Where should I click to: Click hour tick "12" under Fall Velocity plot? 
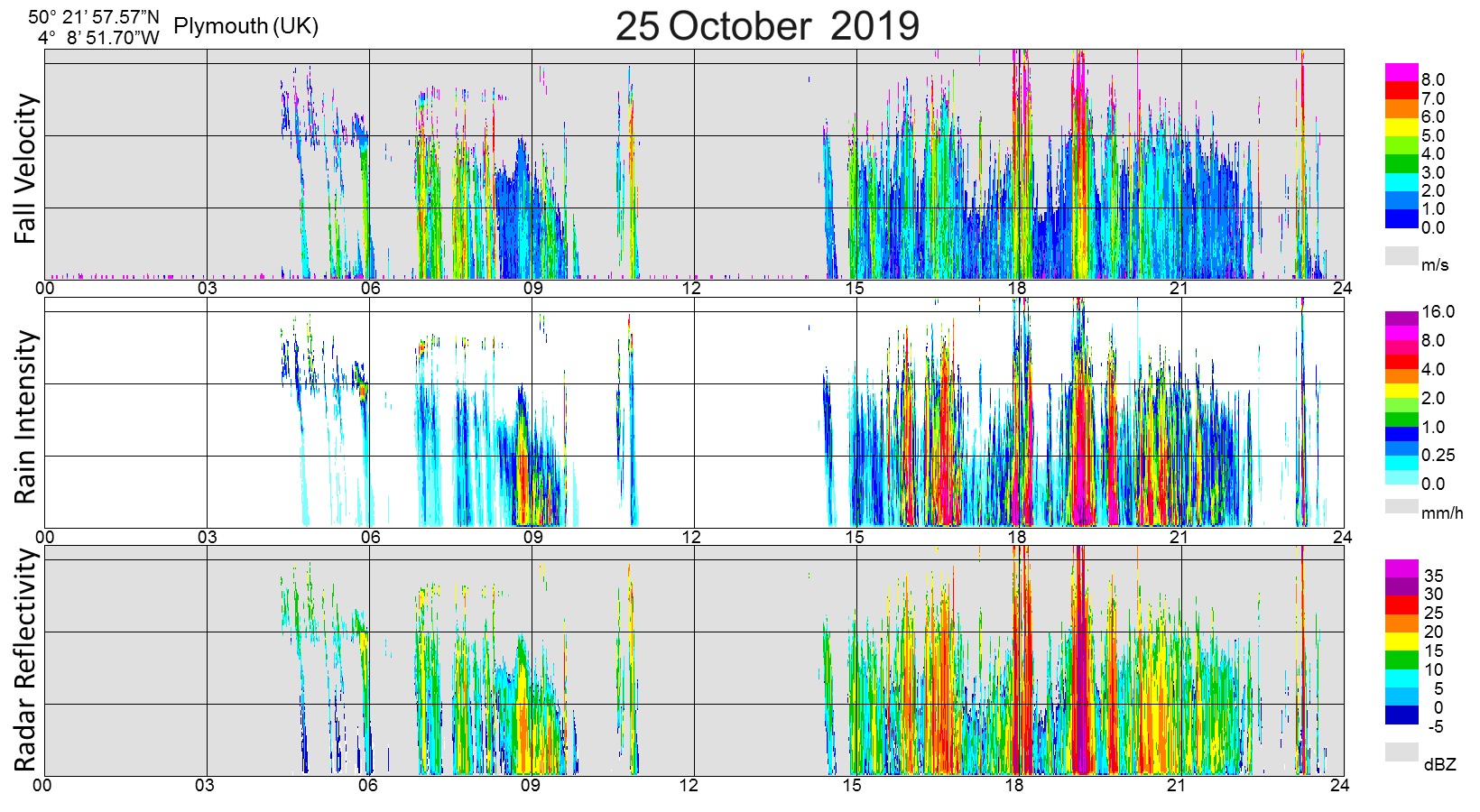pos(691,289)
